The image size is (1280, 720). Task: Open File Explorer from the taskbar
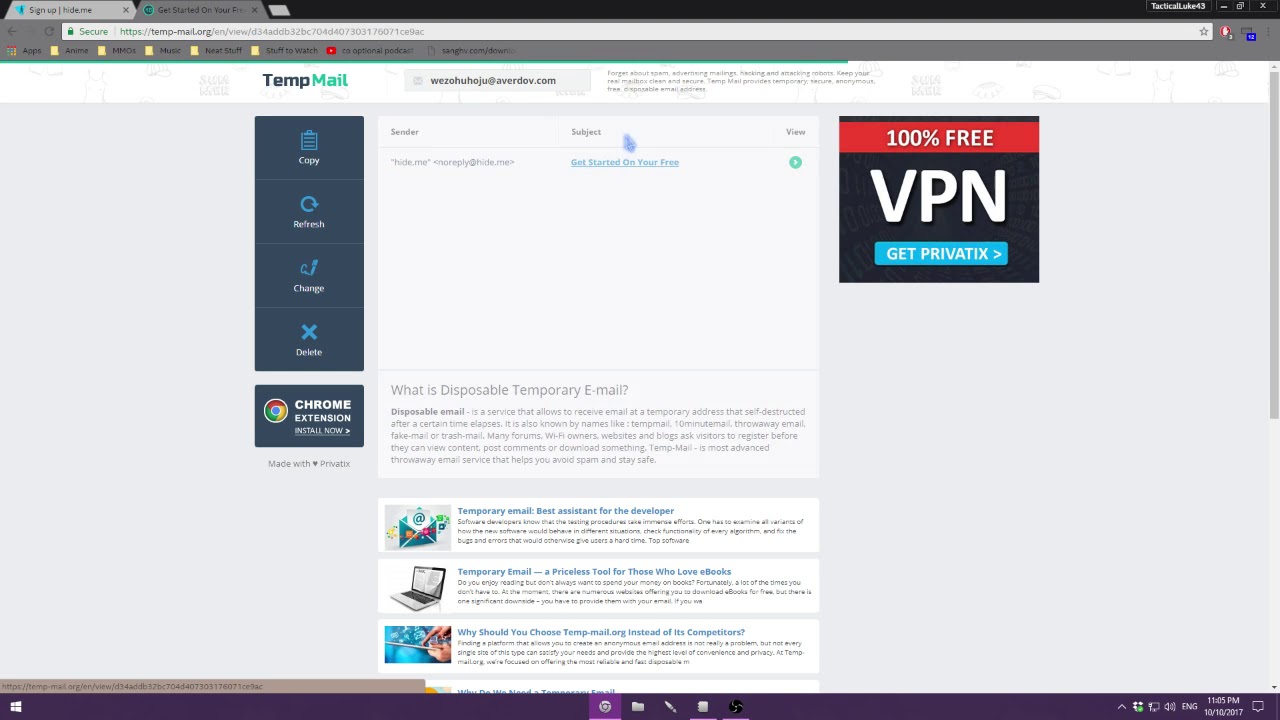(x=638, y=707)
